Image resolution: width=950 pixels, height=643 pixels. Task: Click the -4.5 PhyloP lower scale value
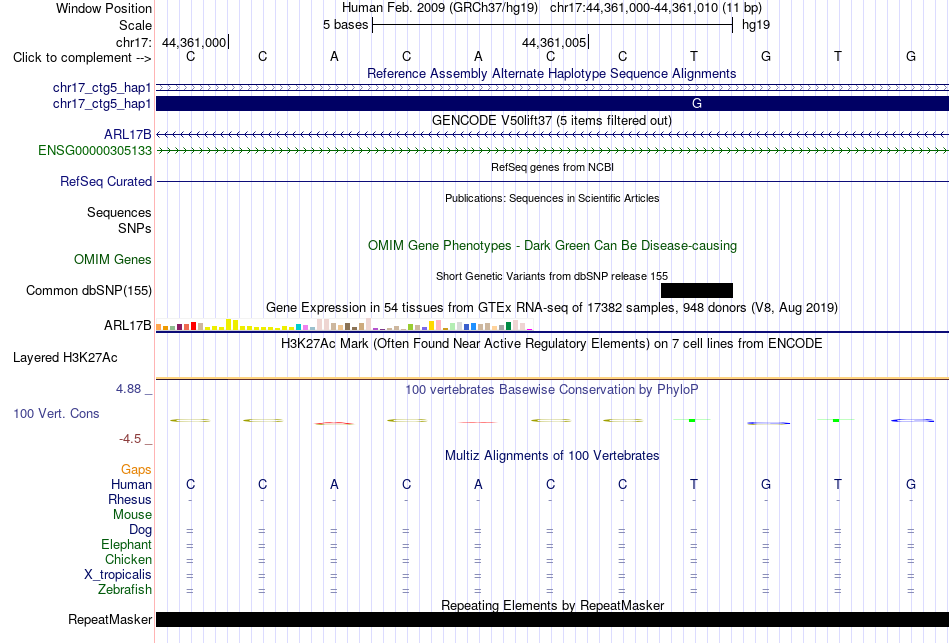(x=130, y=439)
